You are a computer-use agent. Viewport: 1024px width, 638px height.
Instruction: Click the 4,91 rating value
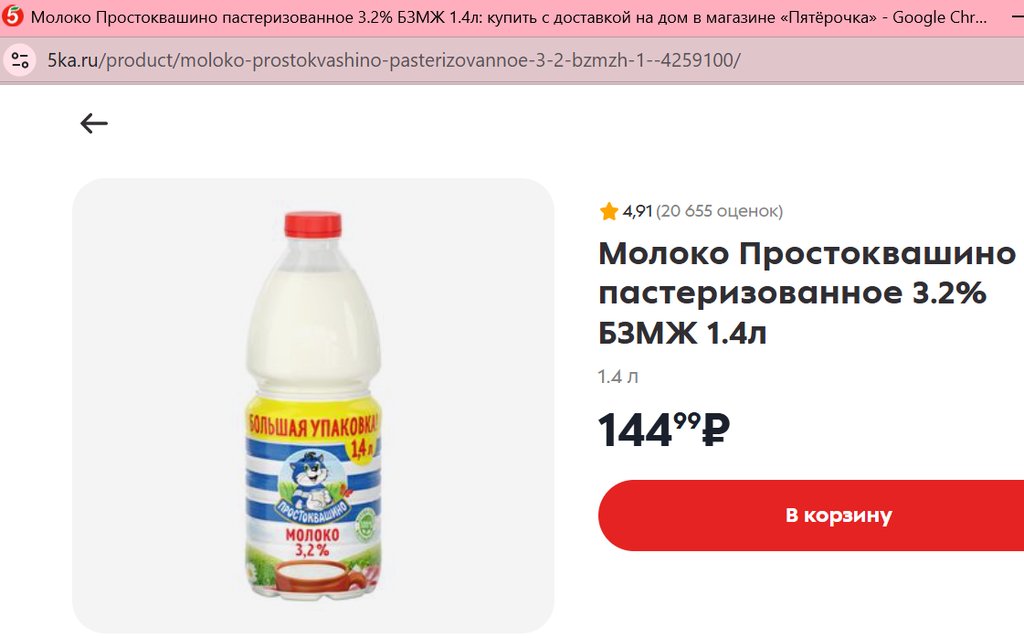[637, 211]
